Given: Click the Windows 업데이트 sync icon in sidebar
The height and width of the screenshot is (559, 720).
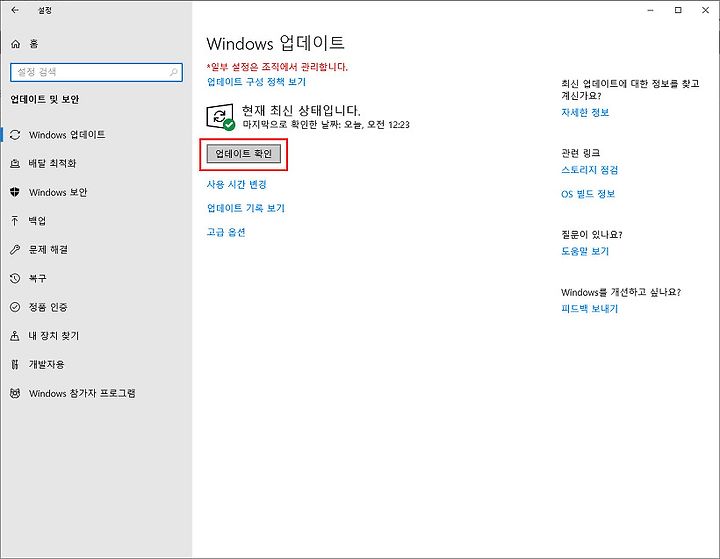Looking at the screenshot, I should click(15, 135).
